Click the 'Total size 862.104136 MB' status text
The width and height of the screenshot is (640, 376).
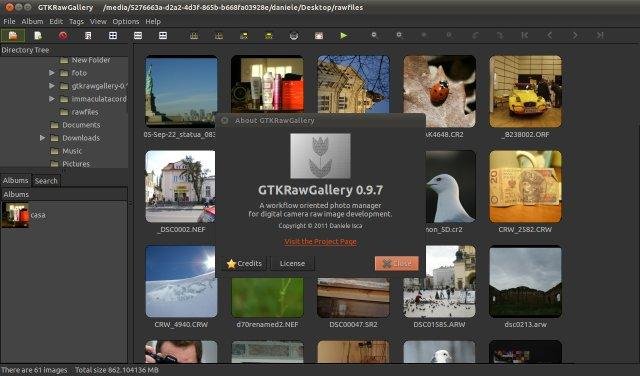tap(117, 370)
